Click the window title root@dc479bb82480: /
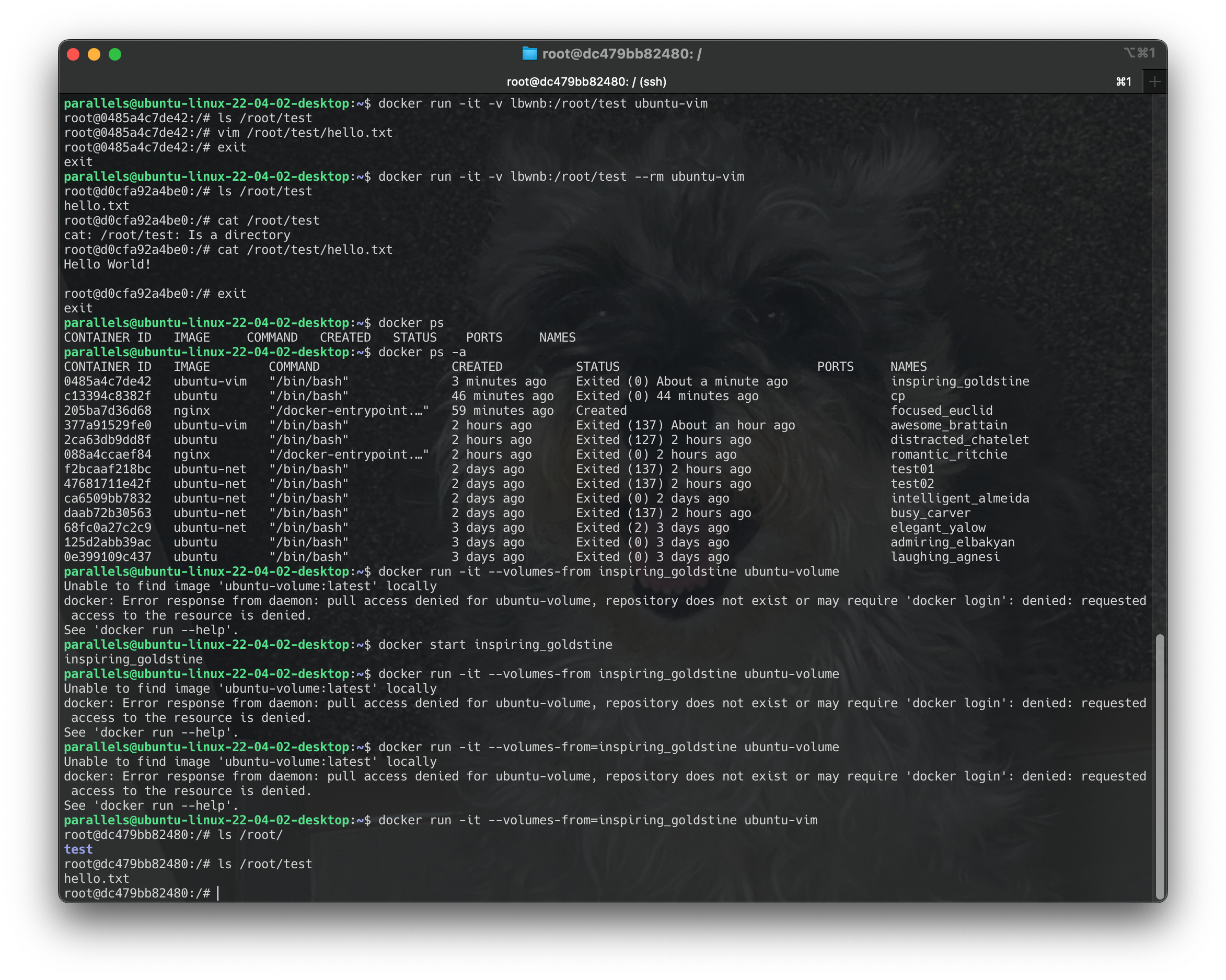 coord(621,53)
